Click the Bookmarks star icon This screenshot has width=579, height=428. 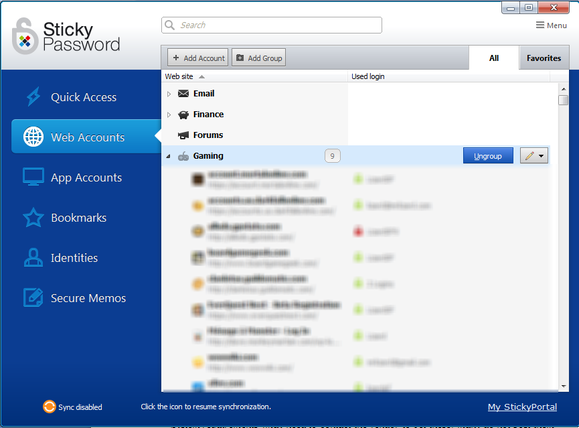(33, 217)
